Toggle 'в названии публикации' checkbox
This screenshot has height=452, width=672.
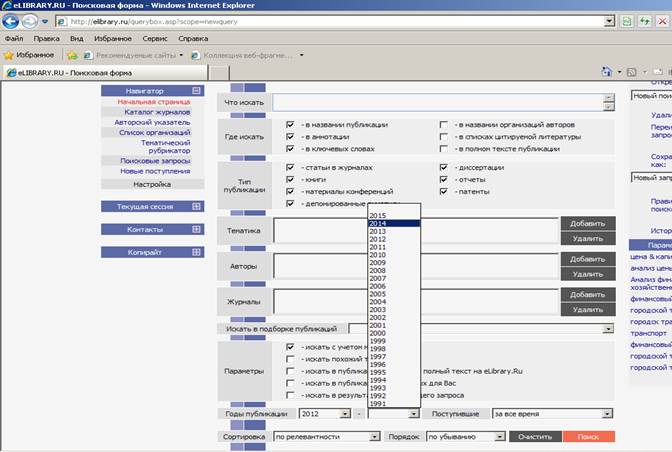tap(290, 125)
